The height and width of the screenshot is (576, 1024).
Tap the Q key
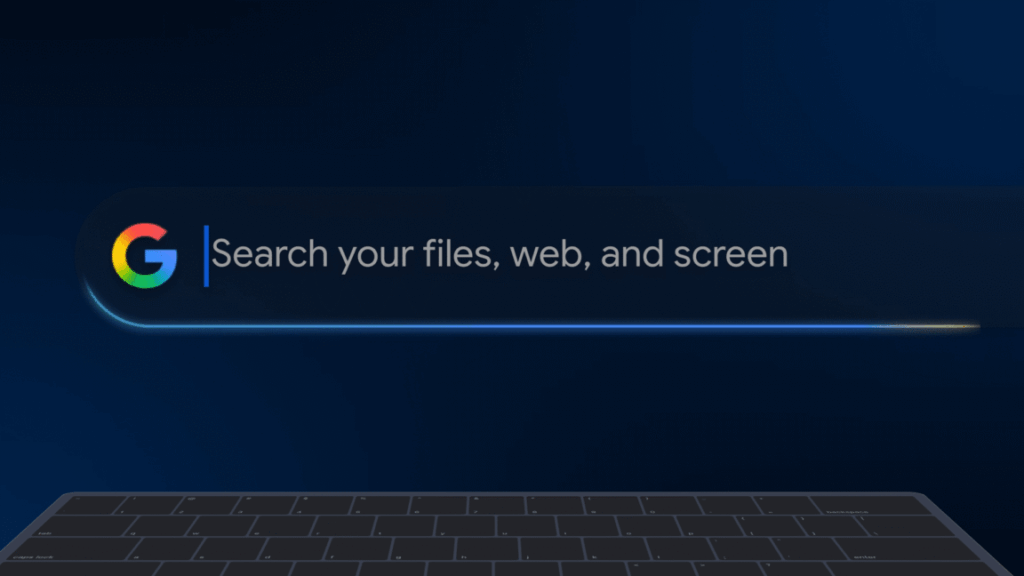pyautogui.click(x=161, y=525)
